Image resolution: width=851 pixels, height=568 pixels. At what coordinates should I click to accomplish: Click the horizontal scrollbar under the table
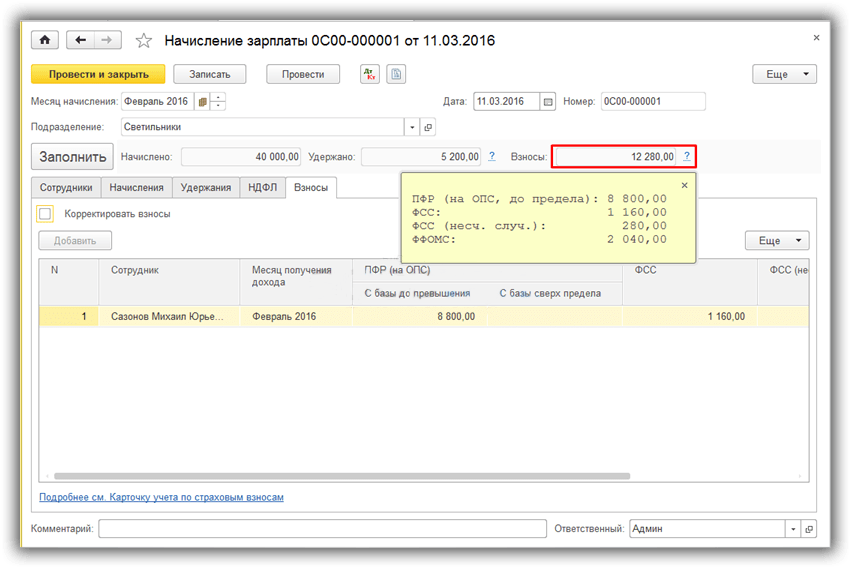[300, 476]
